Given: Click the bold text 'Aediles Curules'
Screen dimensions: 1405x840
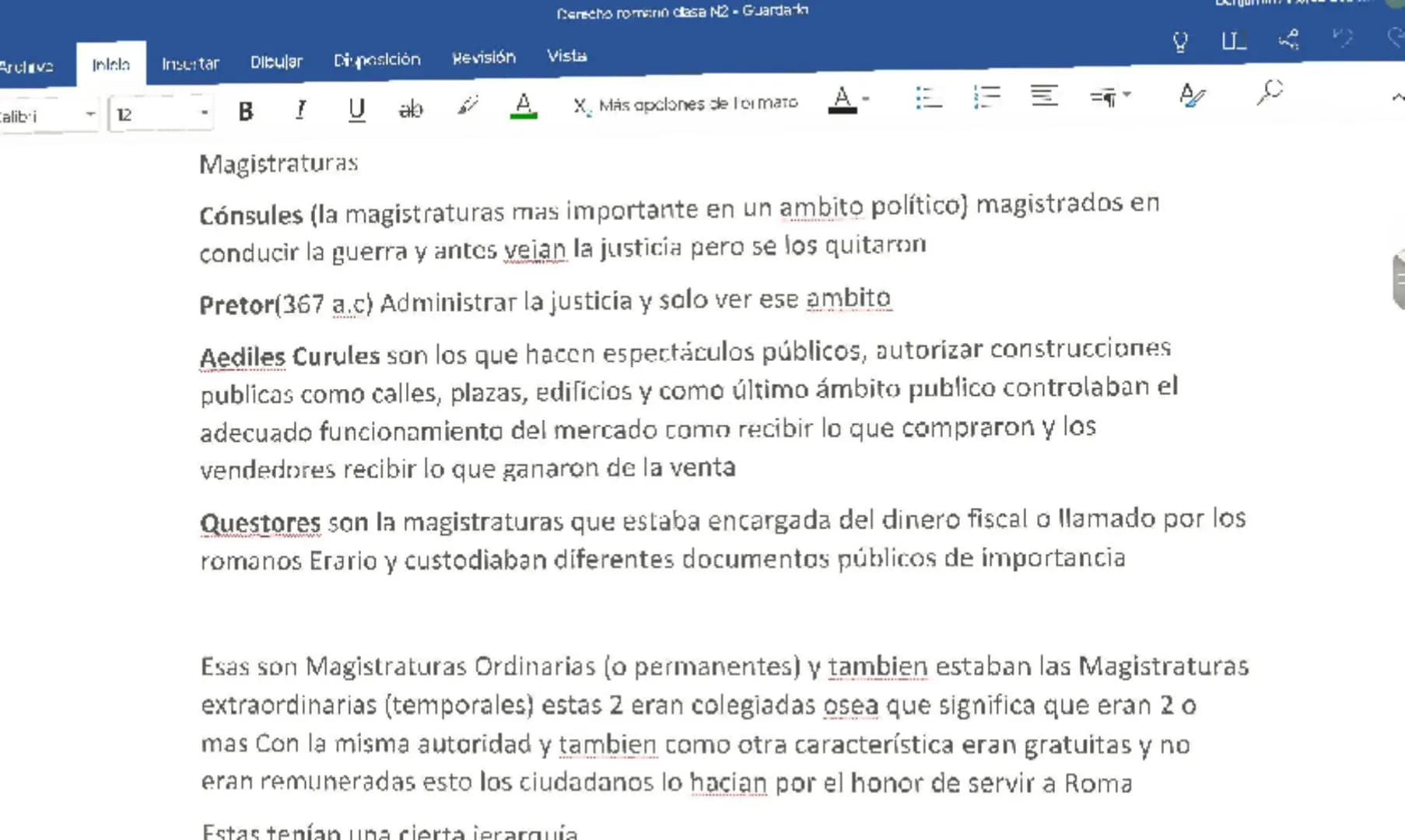Looking at the screenshot, I should tap(289, 357).
